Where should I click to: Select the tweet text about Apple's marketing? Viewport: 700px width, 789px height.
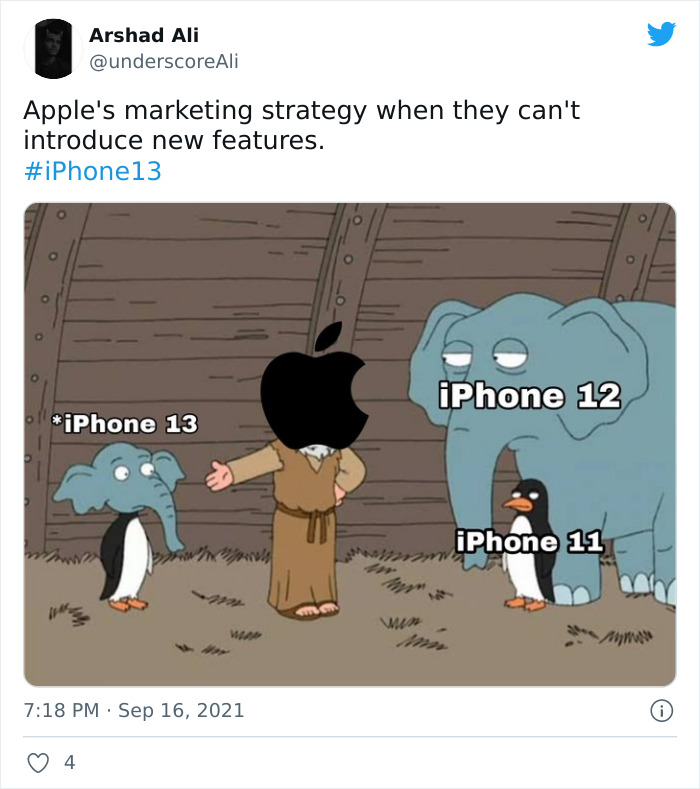(x=300, y=125)
